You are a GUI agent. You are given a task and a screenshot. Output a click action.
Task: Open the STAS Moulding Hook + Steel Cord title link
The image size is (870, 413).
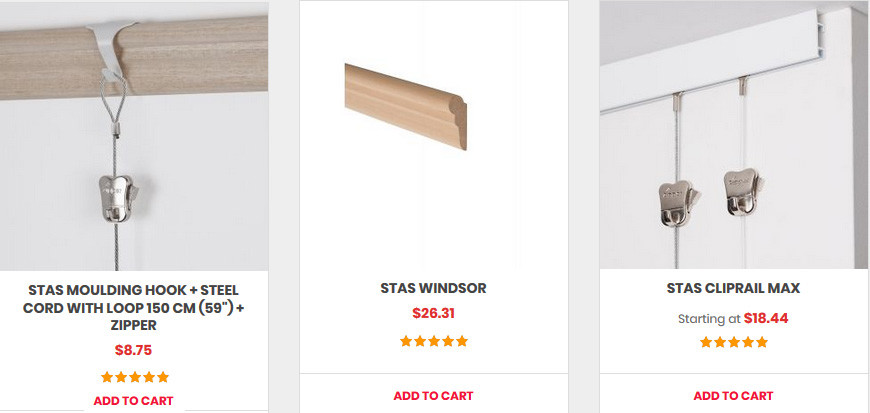pos(134,306)
